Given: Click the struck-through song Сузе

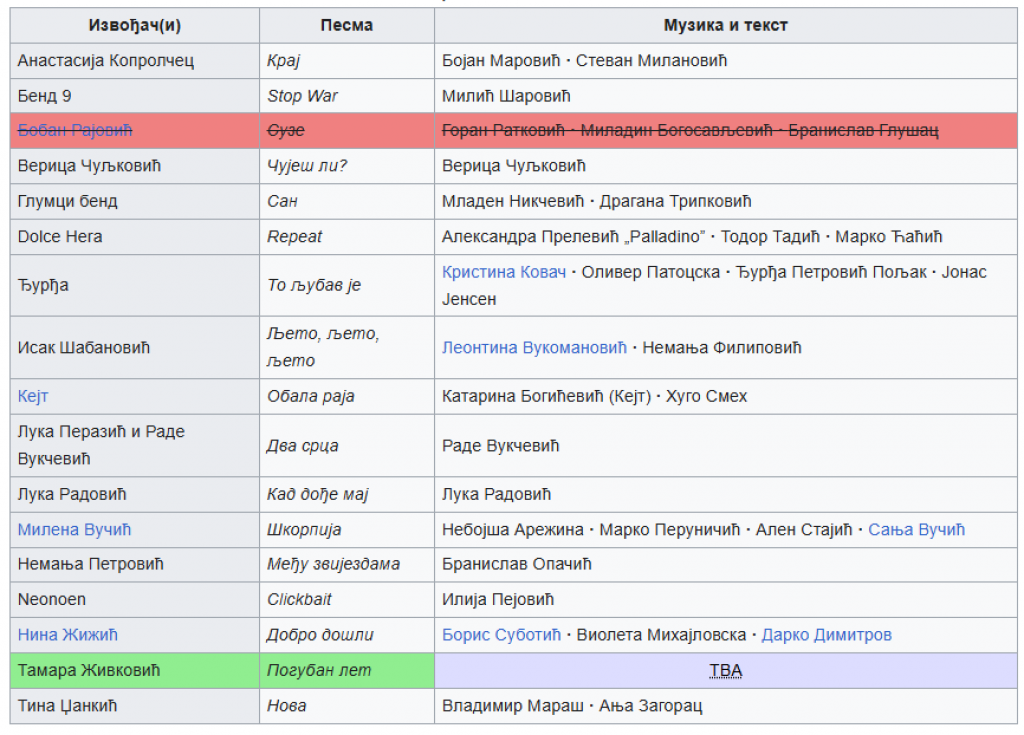Looking at the screenshot, I should point(286,131).
